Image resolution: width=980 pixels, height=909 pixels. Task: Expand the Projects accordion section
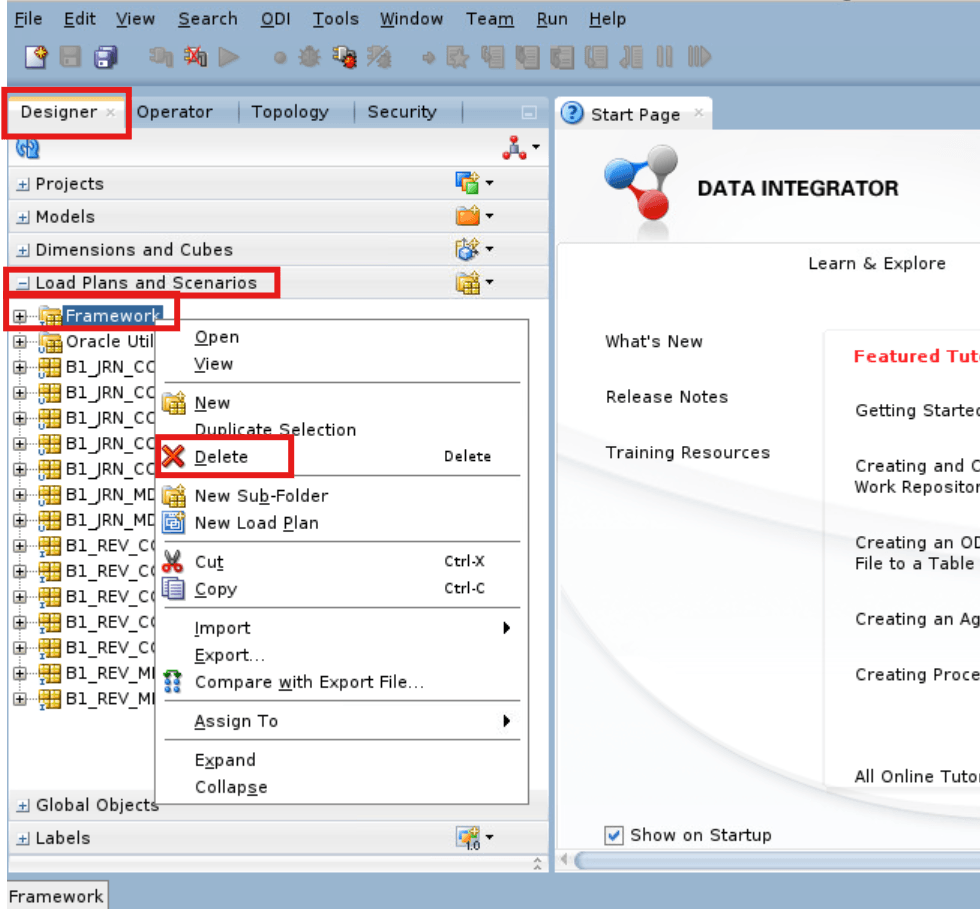22,183
